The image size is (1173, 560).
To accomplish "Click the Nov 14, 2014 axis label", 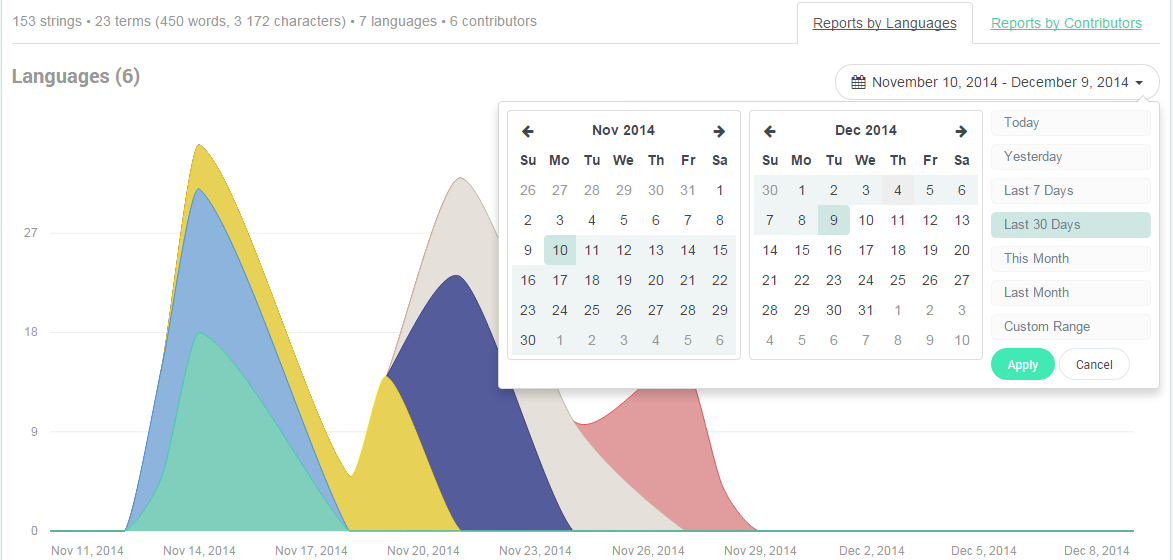I will [199, 551].
